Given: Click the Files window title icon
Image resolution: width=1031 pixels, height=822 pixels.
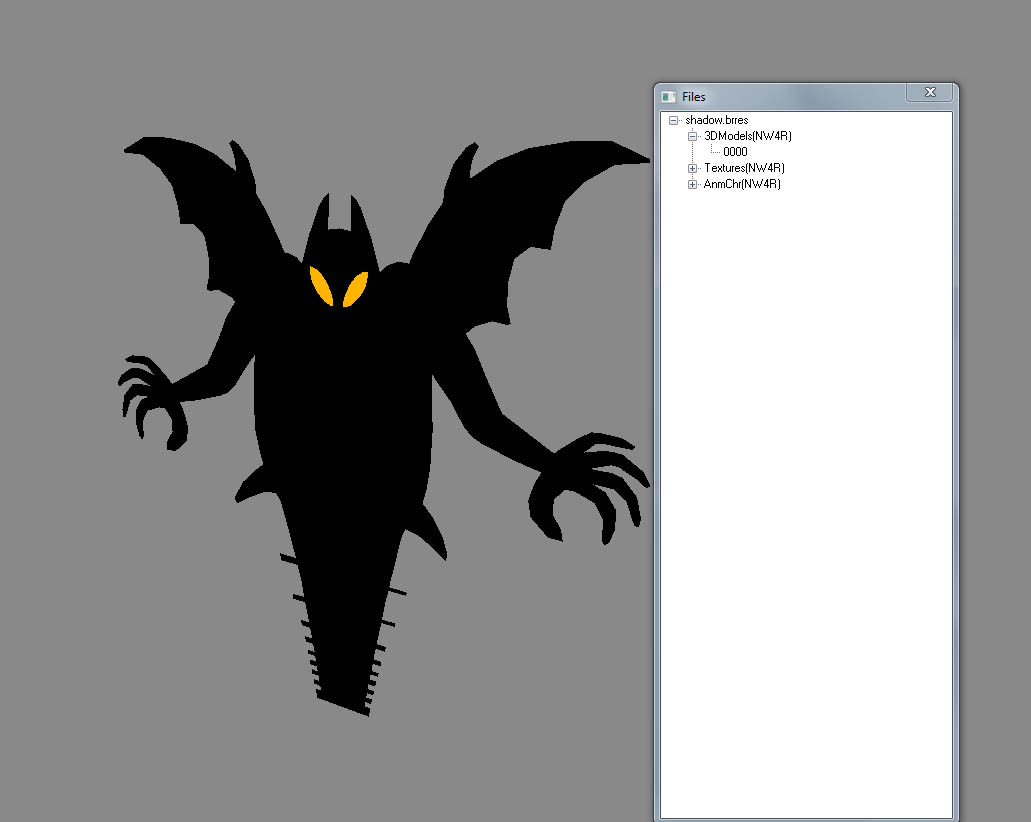Looking at the screenshot, I should (669, 97).
